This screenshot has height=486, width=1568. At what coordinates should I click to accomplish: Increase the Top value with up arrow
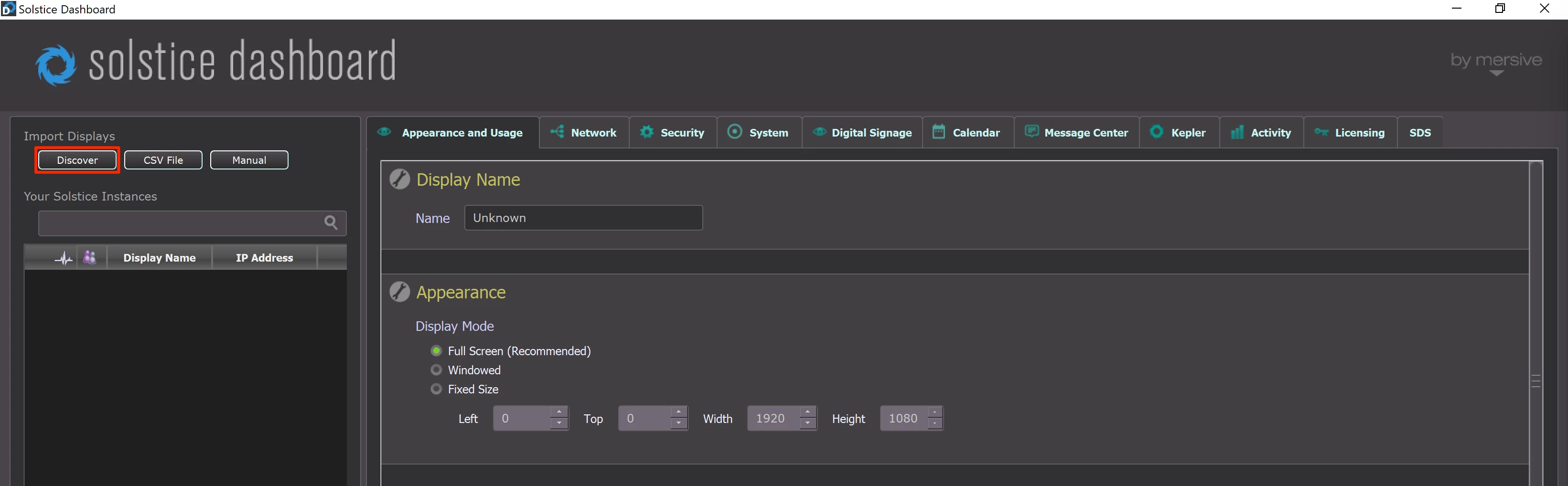(679, 412)
